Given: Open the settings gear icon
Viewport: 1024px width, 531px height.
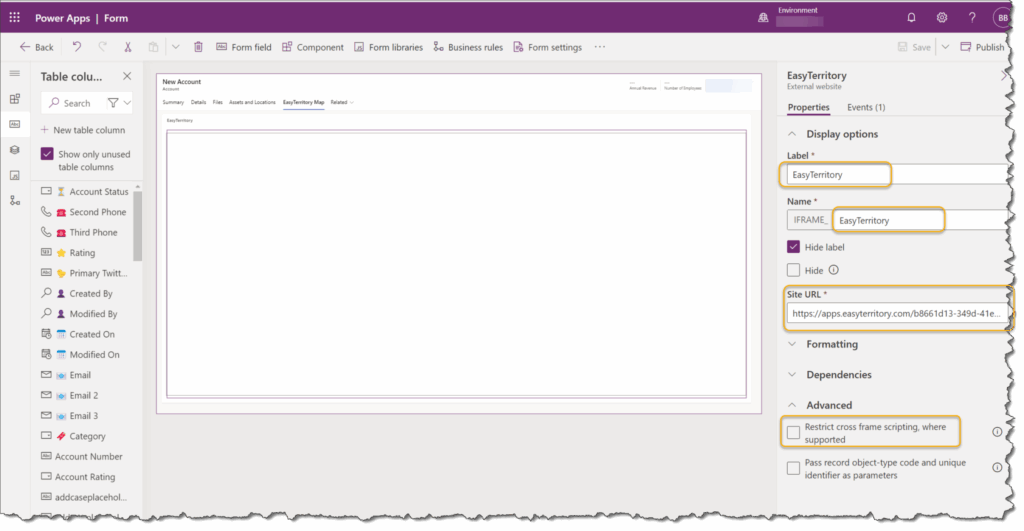Looking at the screenshot, I should [x=942, y=18].
